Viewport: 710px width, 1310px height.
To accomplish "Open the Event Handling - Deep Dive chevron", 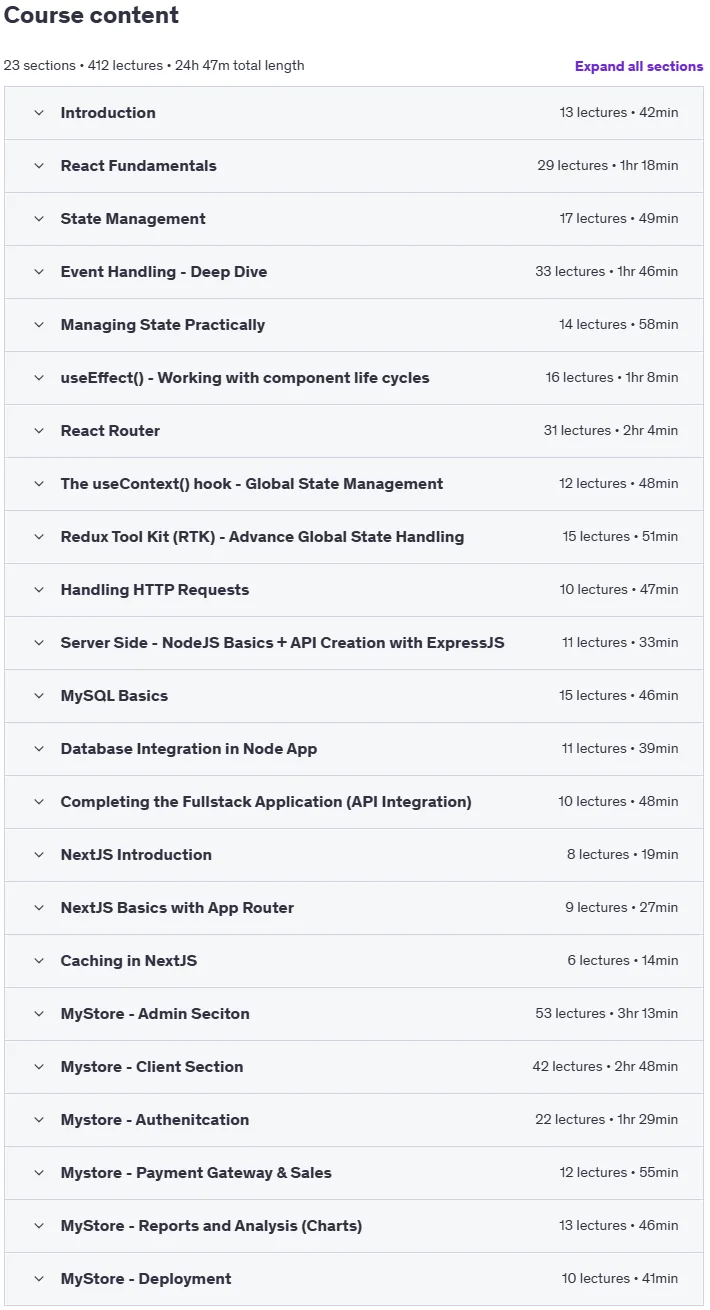I will coord(39,272).
